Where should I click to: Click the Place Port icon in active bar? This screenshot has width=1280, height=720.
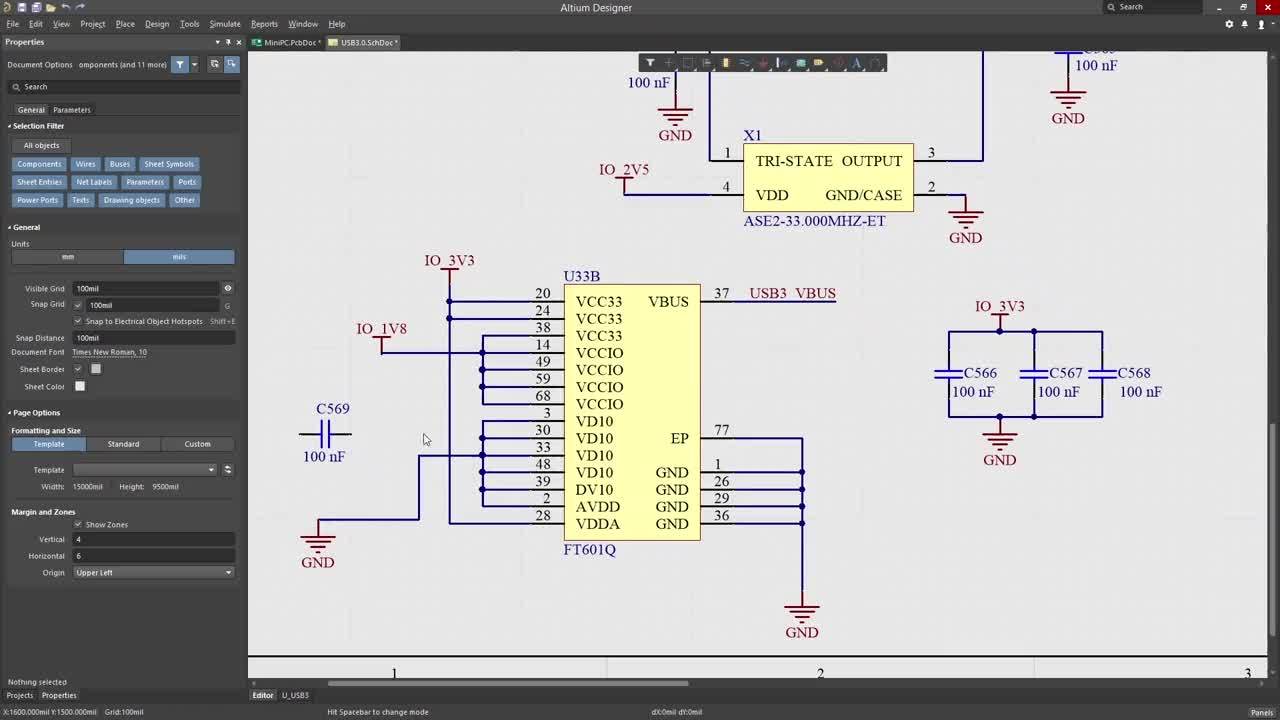coord(818,63)
